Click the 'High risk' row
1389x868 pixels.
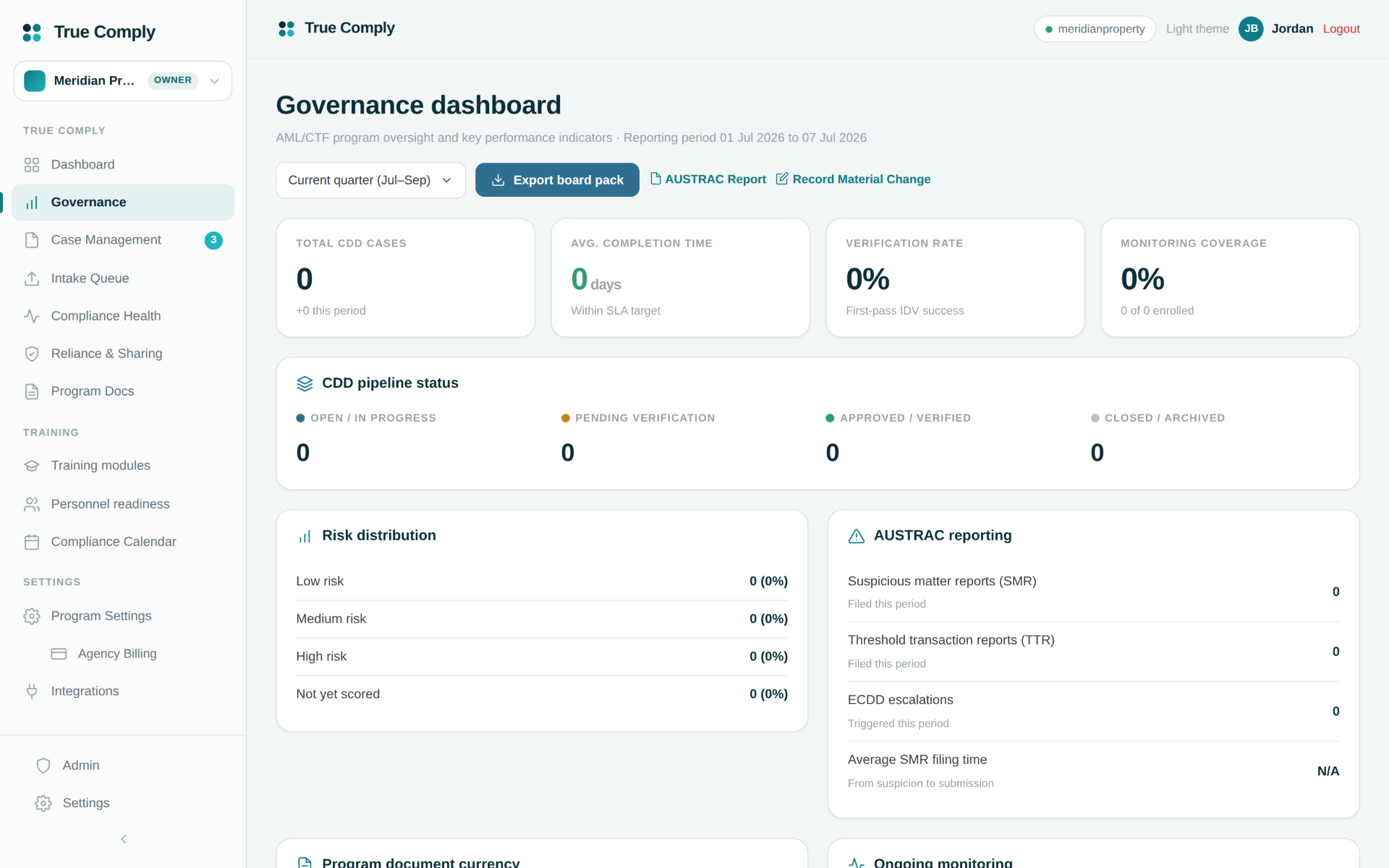(542, 657)
